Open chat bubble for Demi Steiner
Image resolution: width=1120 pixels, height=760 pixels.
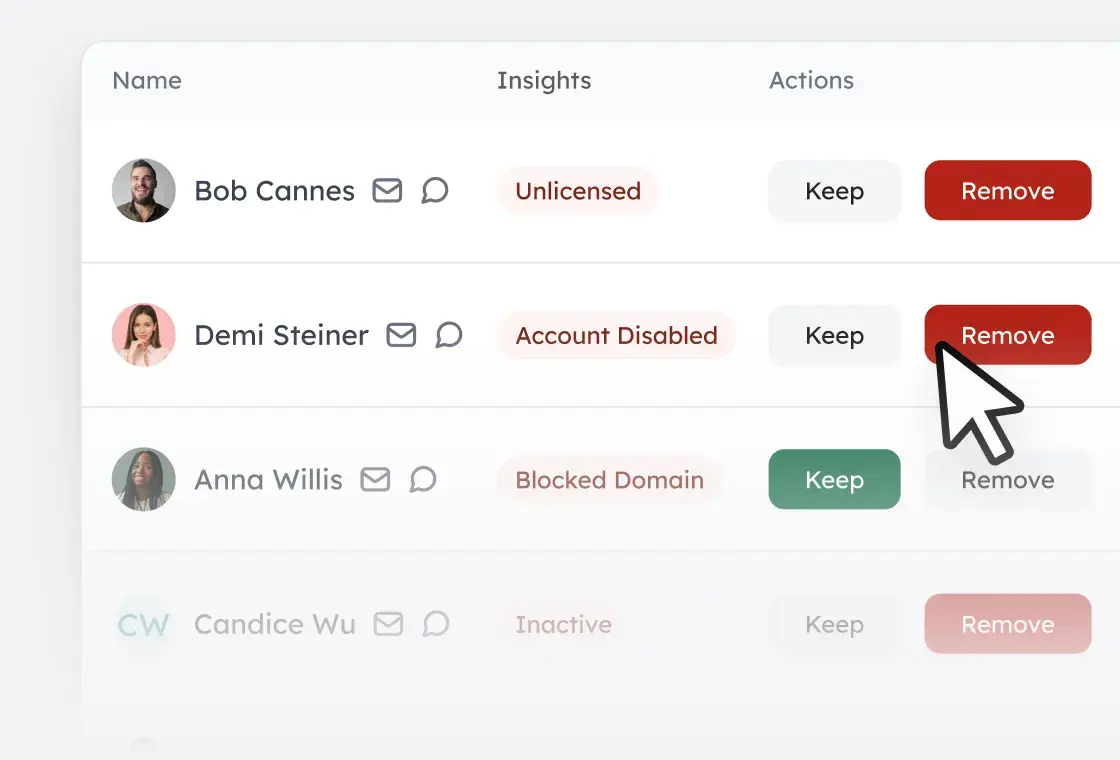coord(449,335)
